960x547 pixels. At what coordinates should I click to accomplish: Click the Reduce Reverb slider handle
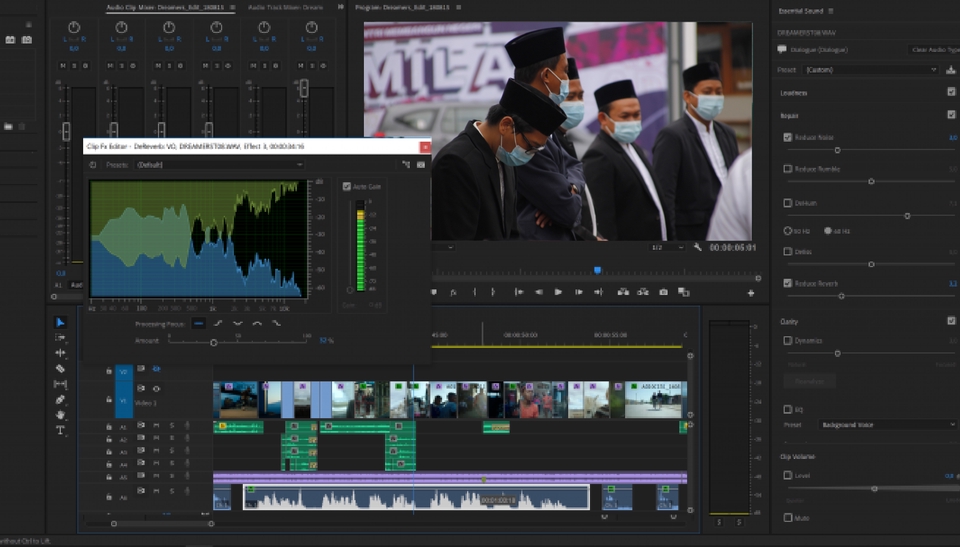coord(842,296)
